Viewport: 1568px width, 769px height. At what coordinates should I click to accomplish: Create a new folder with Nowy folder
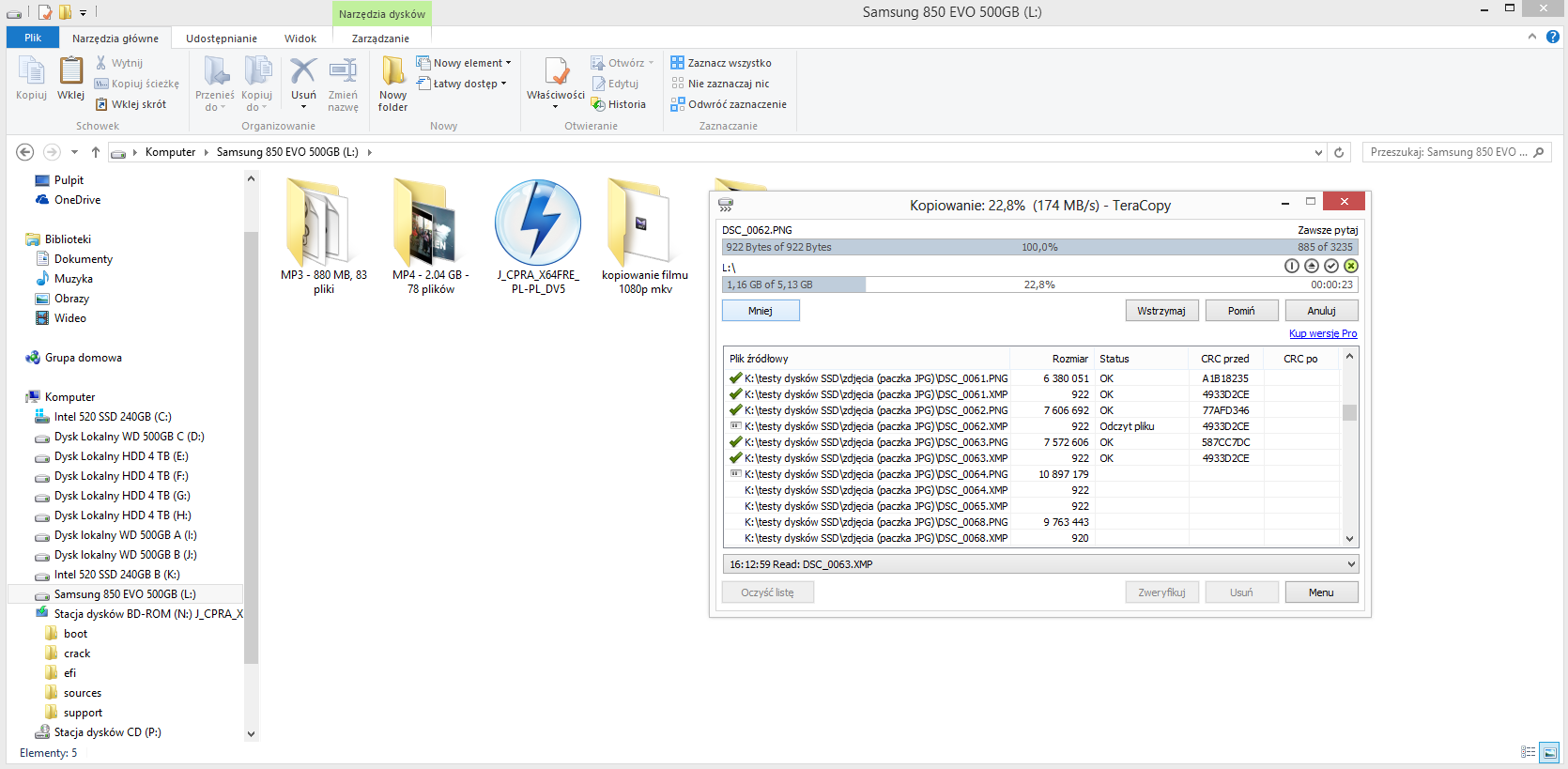(x=392, y=83)
